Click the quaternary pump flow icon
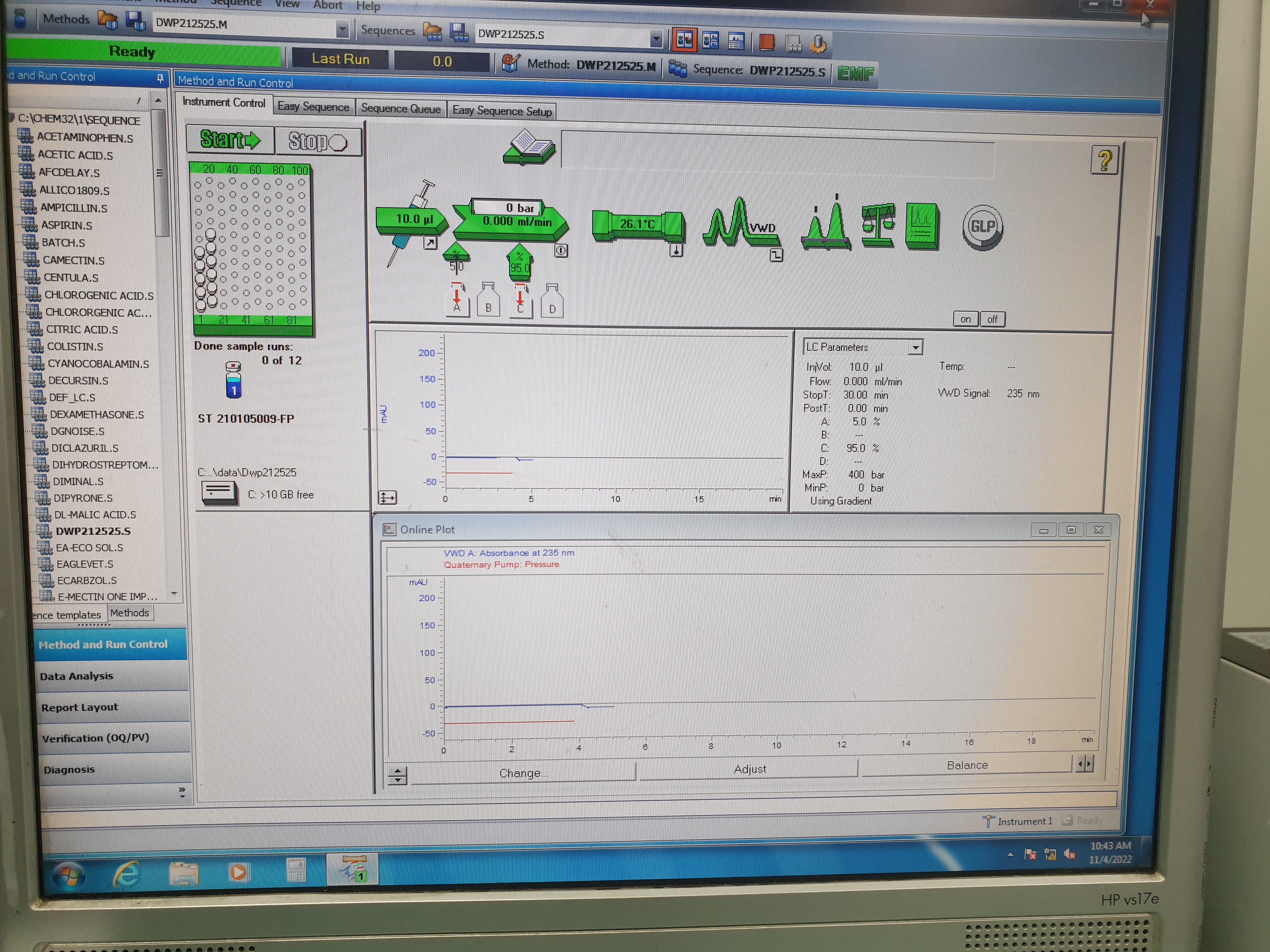The height and width of the screenshot is (952, 1270). click(511, 222)
